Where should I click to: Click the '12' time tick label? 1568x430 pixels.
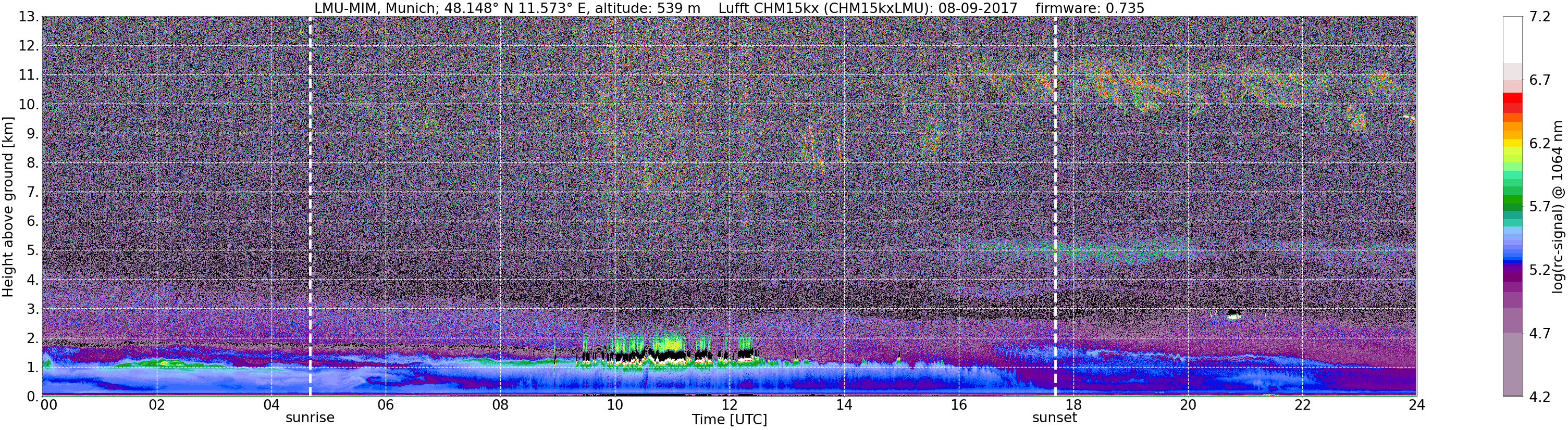(x=729, y=406)
